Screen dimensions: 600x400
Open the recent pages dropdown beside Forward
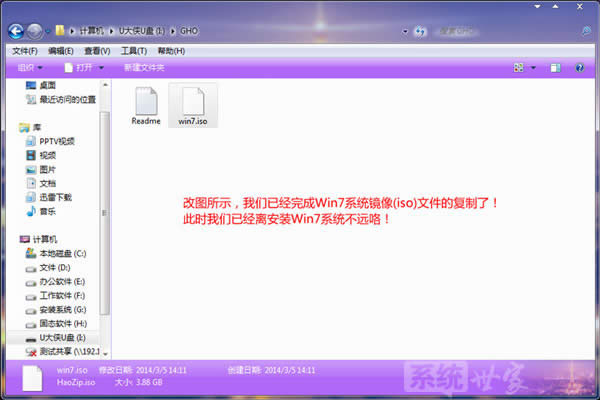coord(48,31)
